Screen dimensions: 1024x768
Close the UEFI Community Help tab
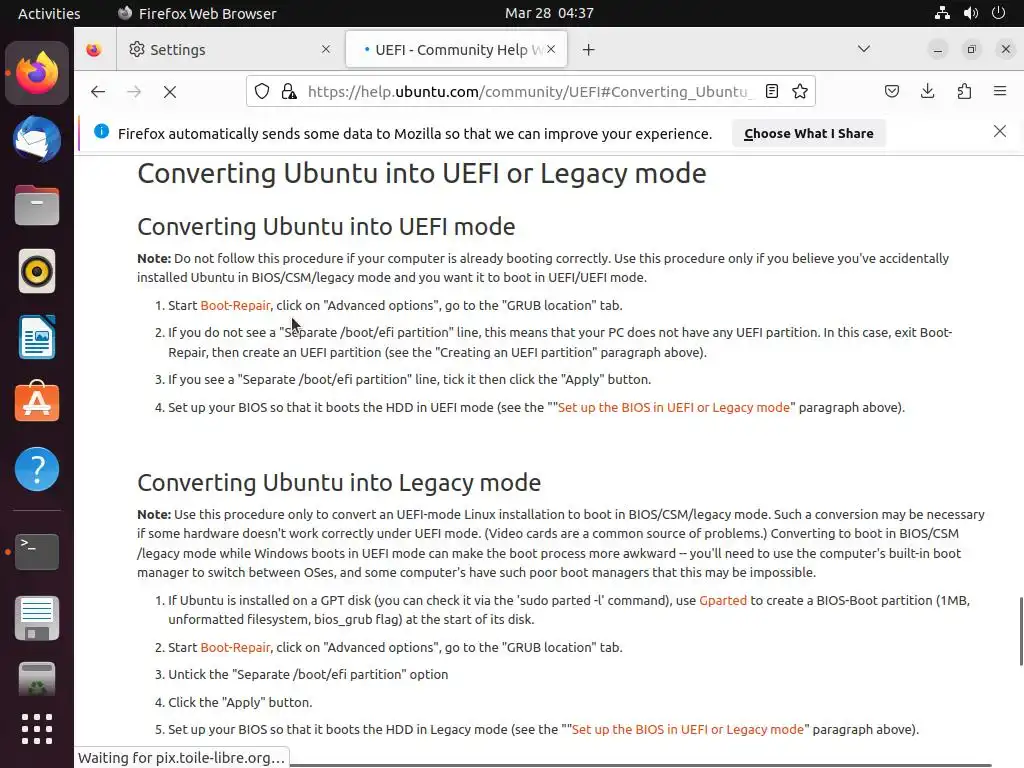click(551, 50)
